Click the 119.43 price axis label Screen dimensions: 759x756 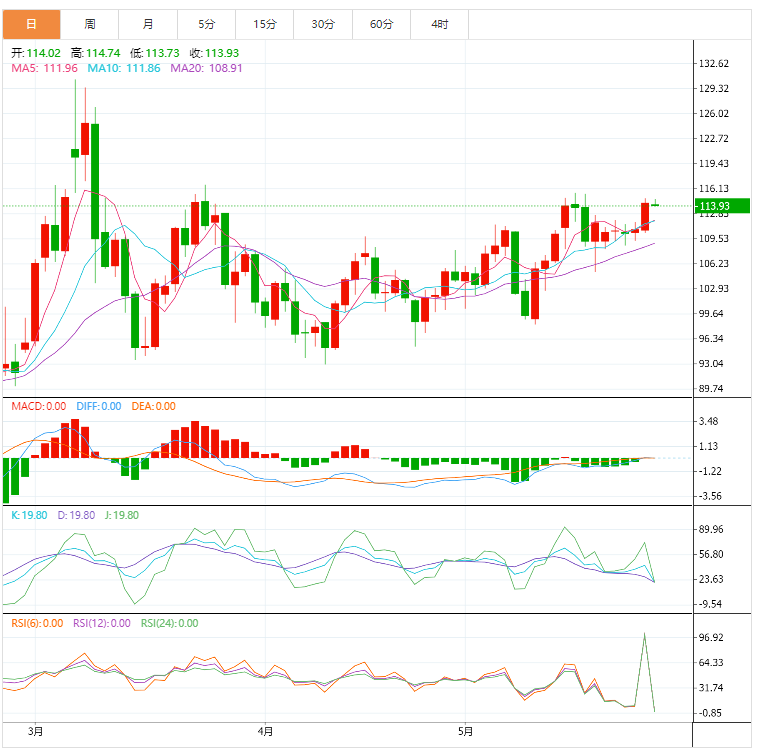[x=713, y=164]
